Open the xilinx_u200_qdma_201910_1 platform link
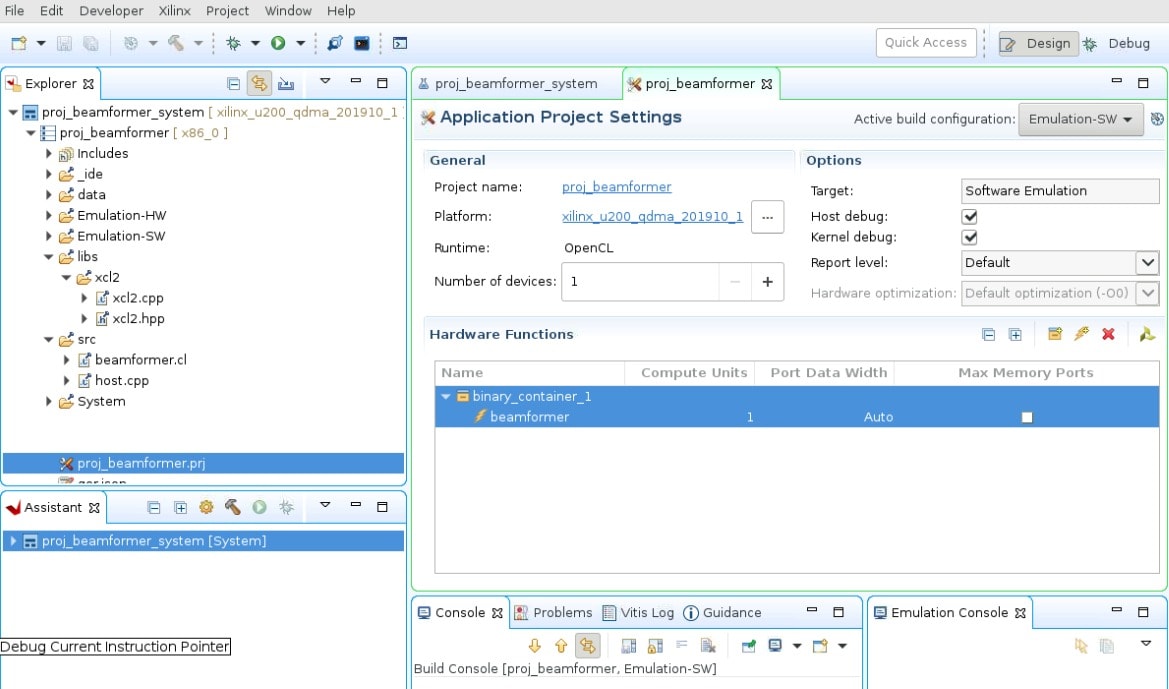Viewport: 1169px width, 689px height. click(x=652, y=217)
